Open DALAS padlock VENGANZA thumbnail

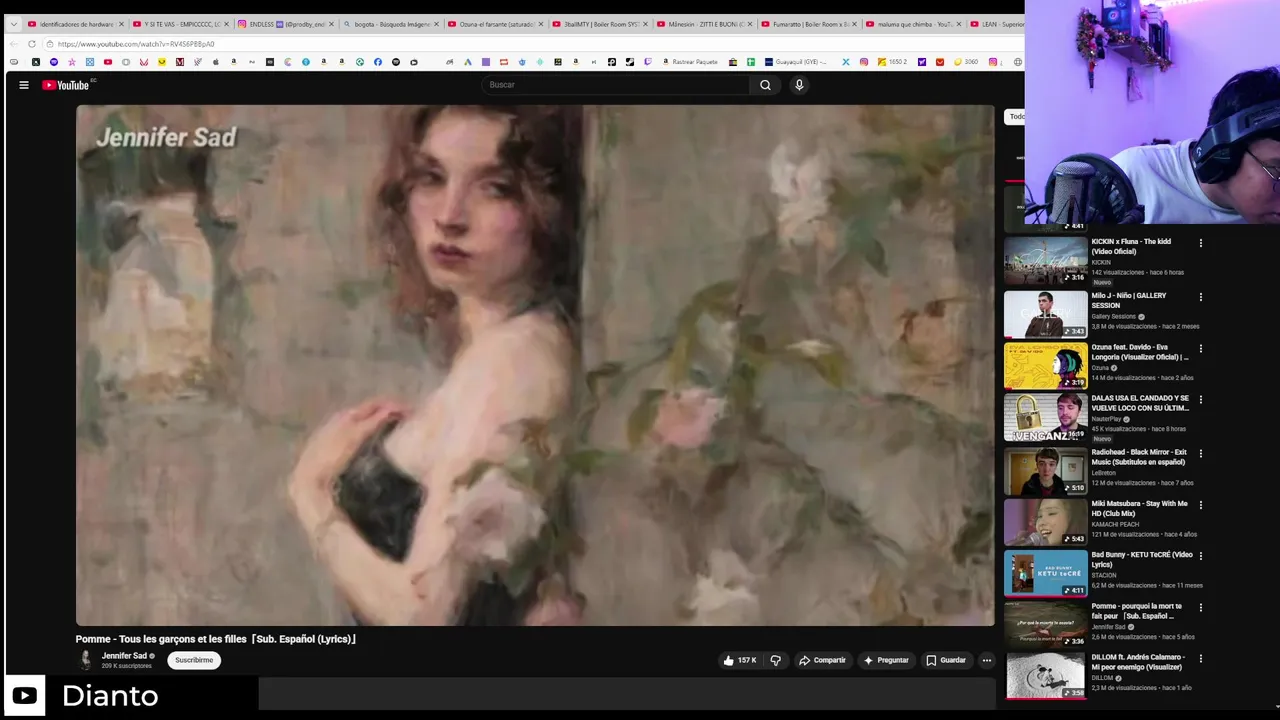pos(1045,418)
